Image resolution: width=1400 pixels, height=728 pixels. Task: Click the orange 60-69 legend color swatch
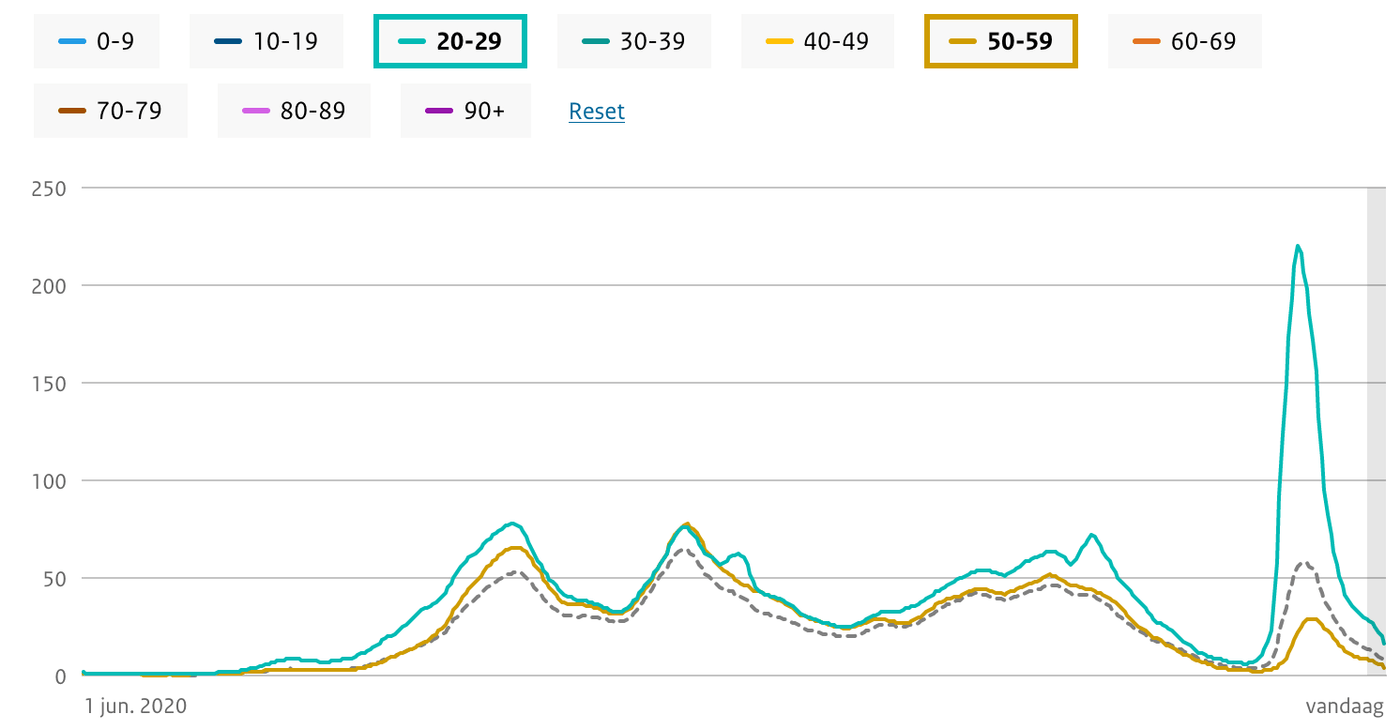tap(1147, 41)
